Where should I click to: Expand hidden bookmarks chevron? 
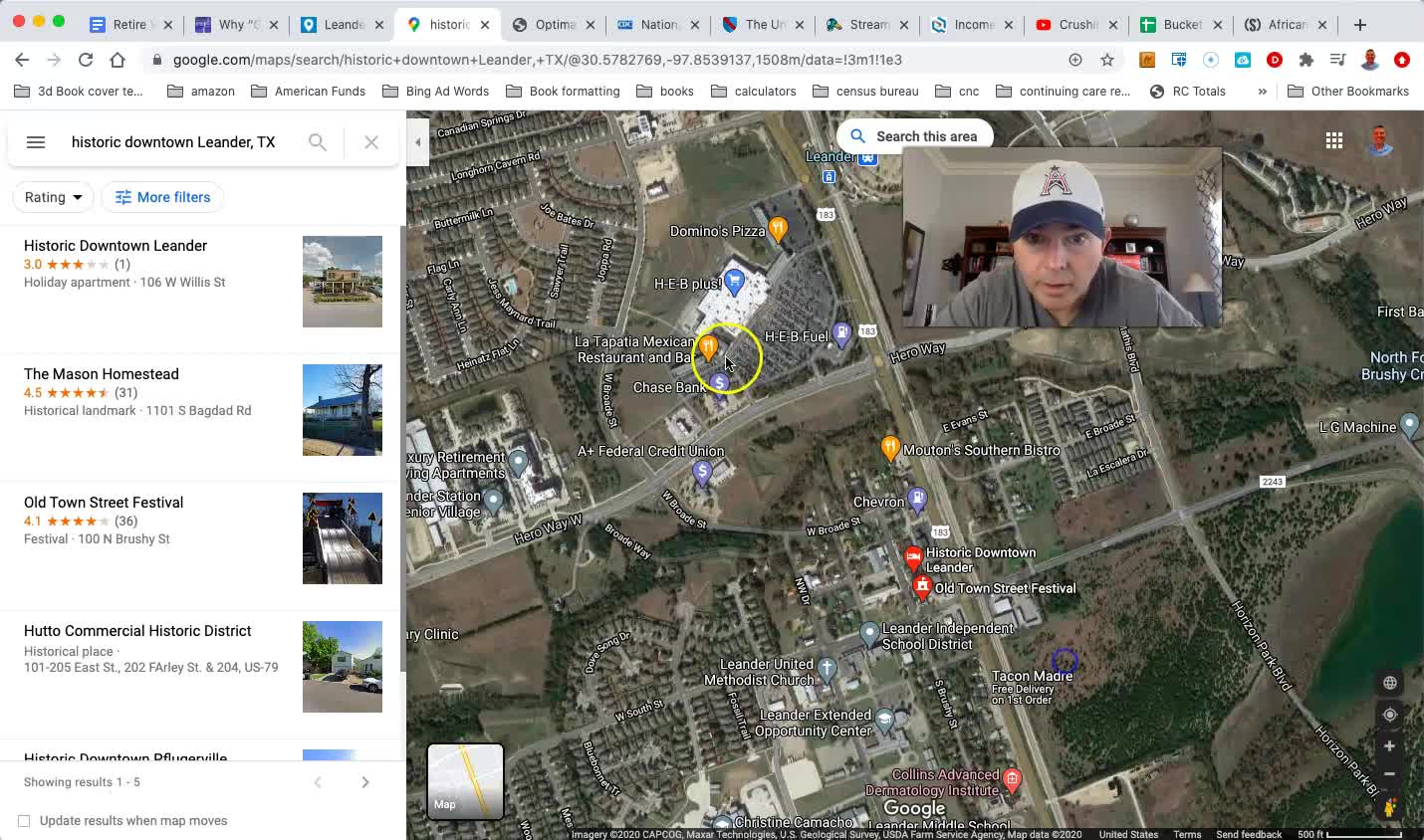coord(1262,91)
